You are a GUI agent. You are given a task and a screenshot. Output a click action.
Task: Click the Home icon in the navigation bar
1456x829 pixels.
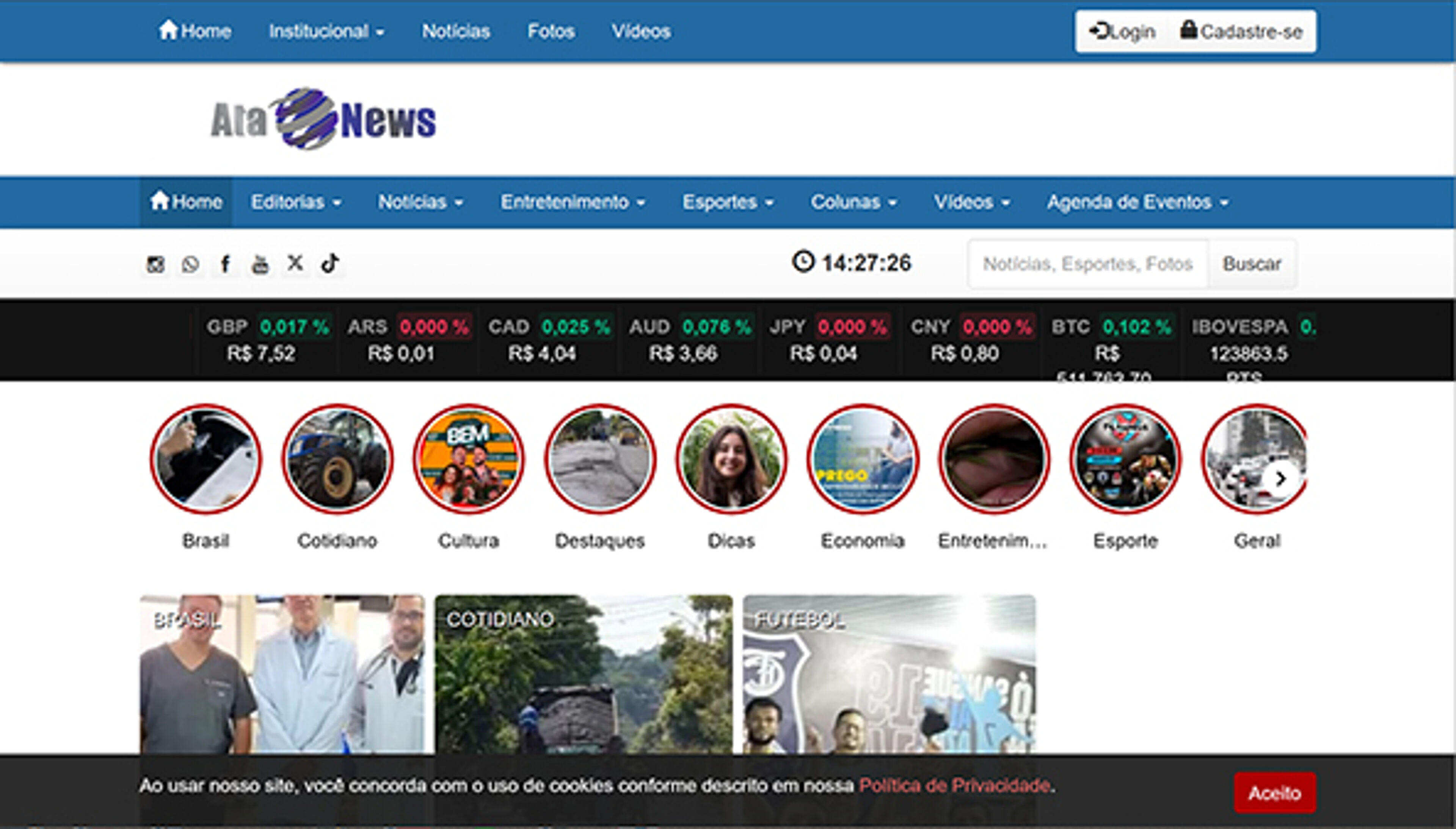[x=185, y=201]
